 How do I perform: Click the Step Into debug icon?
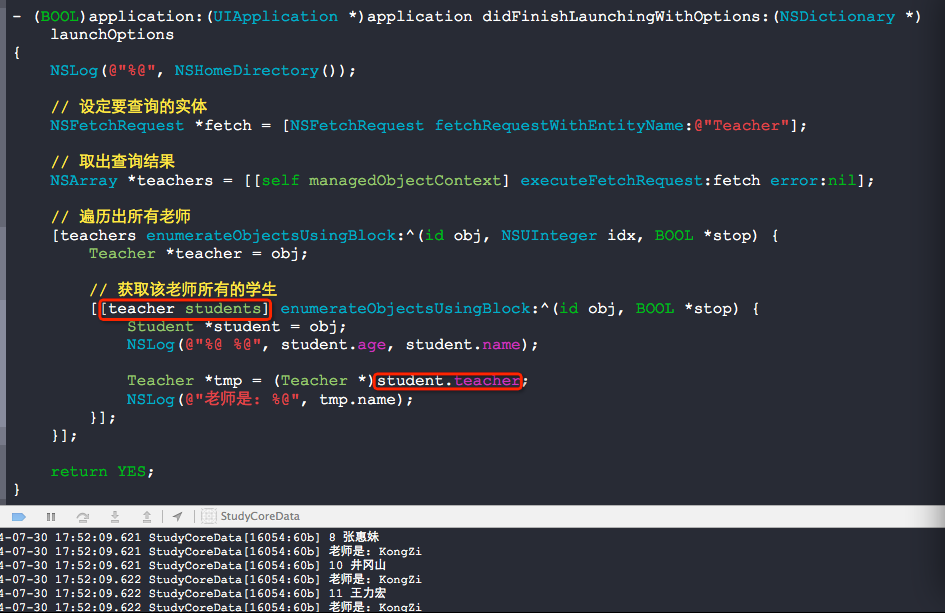(x=115, y=517)
